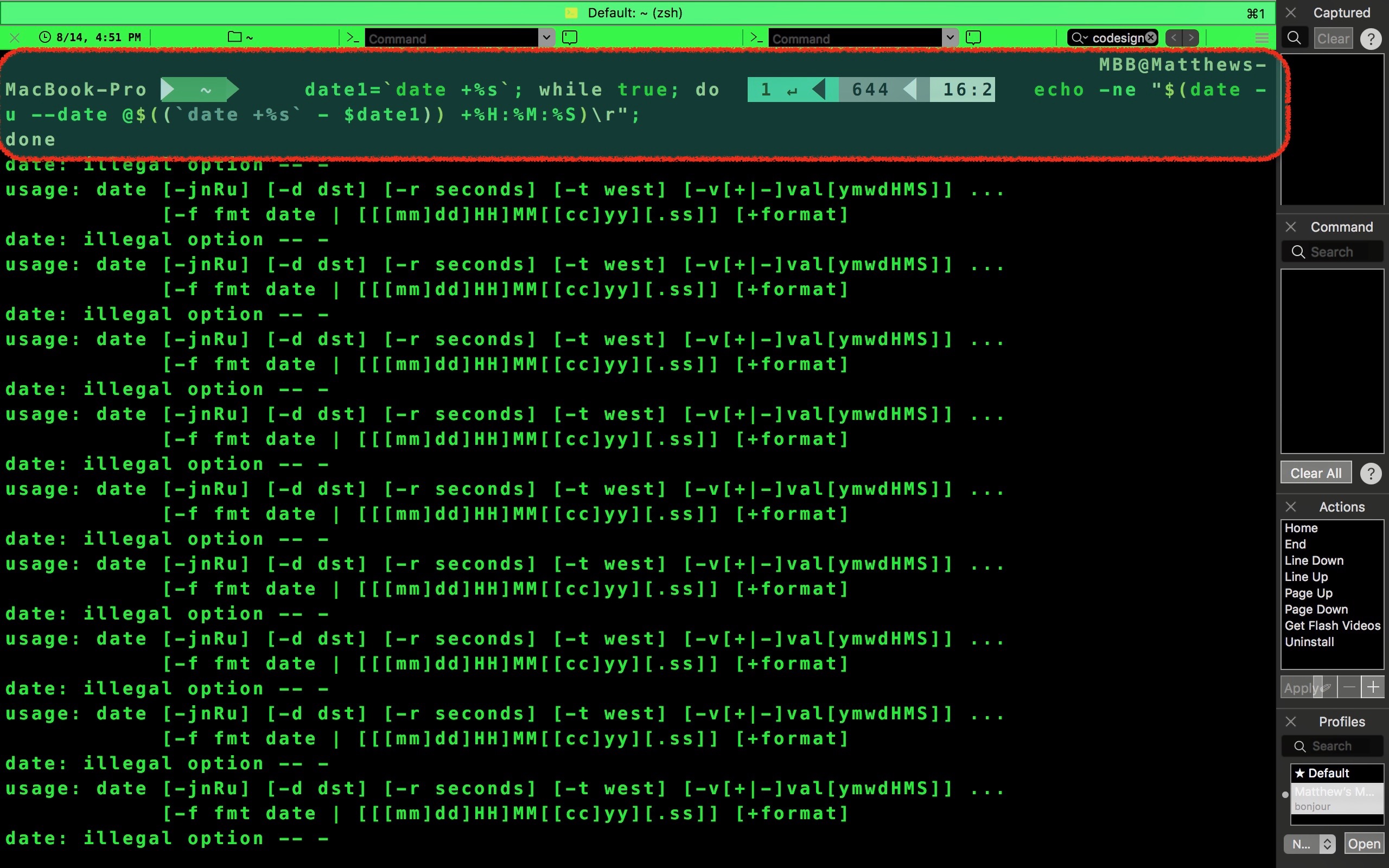This screenshot has height=868, width=1389.
Task: Expand search options next to codesign
Action: pyautogui.click(x=1080, y=38)
